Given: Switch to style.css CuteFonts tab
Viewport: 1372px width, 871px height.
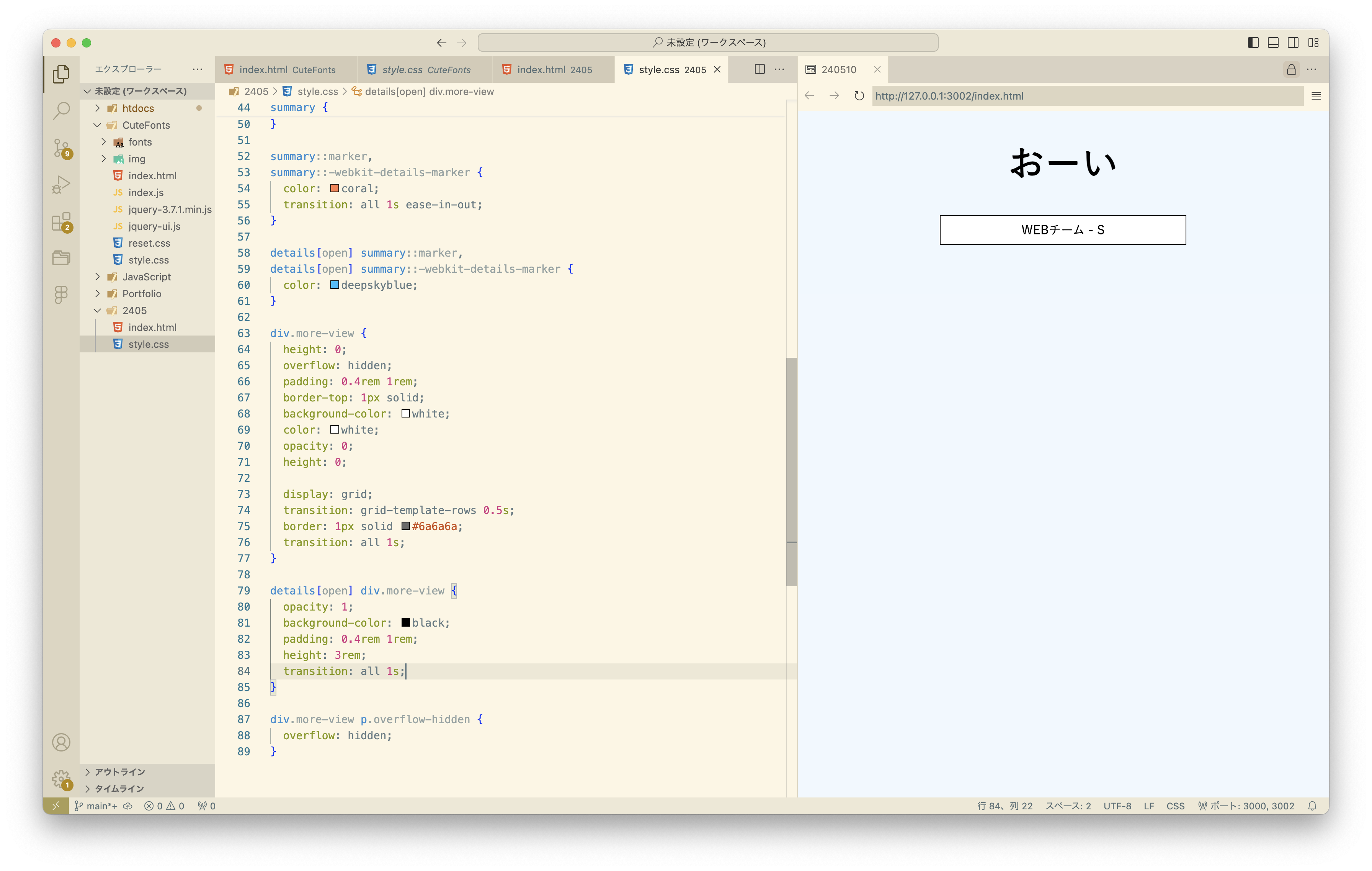Looking at the screenshot, I should click(426, 69).
